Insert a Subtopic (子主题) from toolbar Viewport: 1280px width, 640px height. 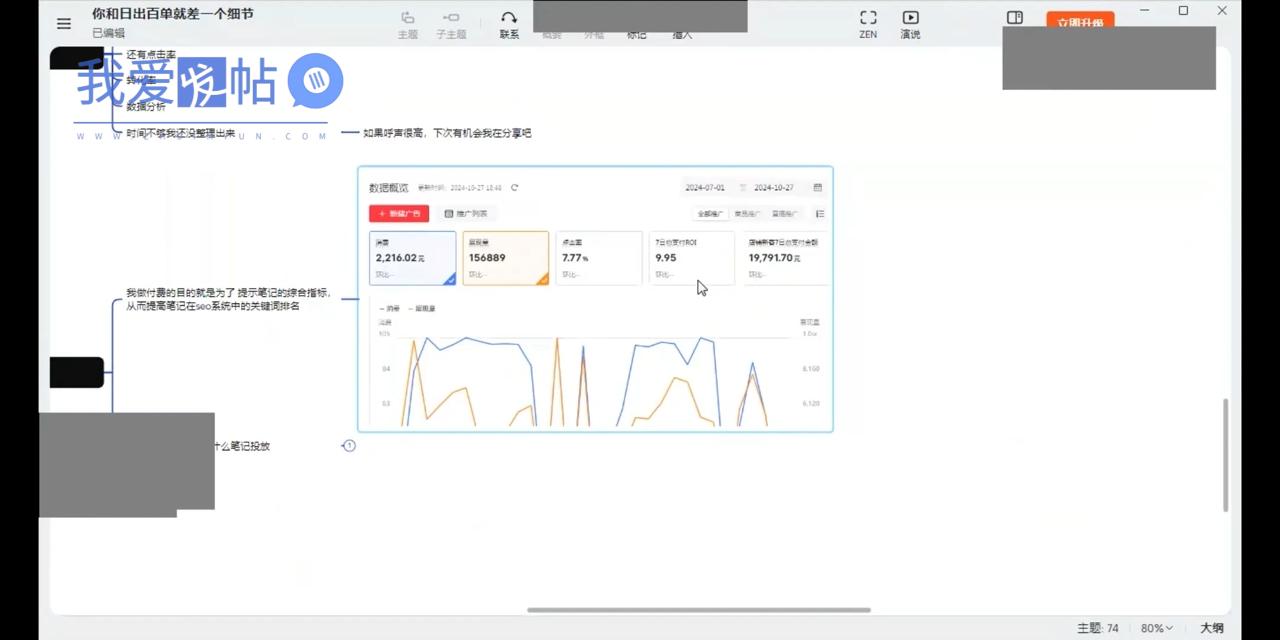(451, 25)
